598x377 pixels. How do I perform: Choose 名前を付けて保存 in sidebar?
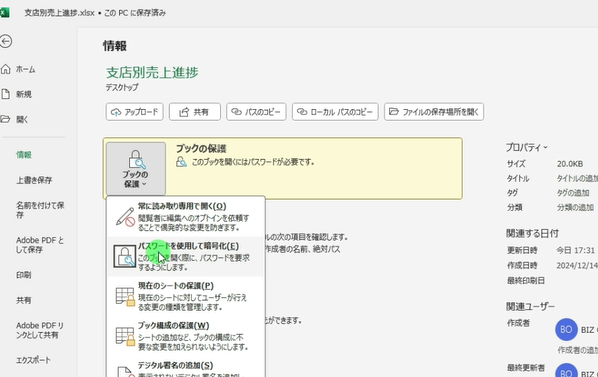point(40,210)
